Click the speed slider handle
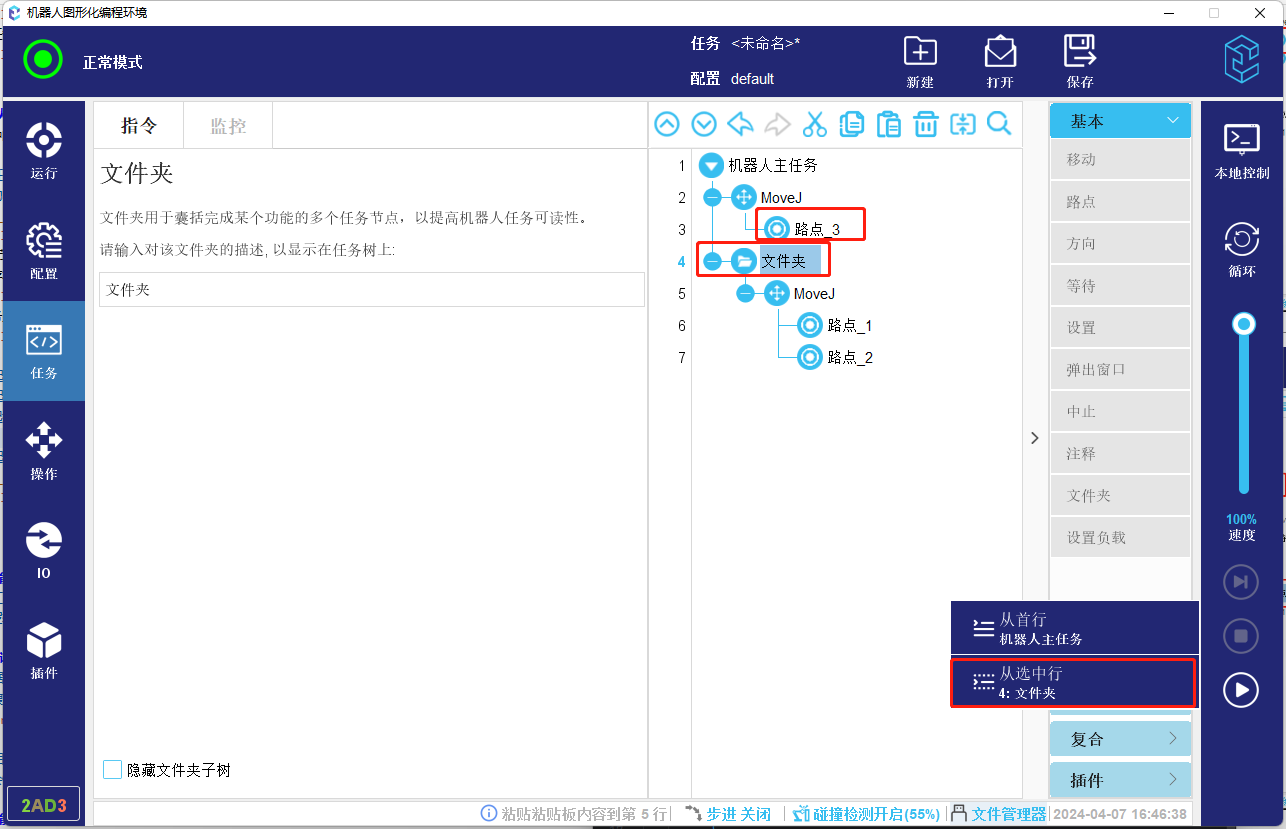 [x=1244, y=324]
